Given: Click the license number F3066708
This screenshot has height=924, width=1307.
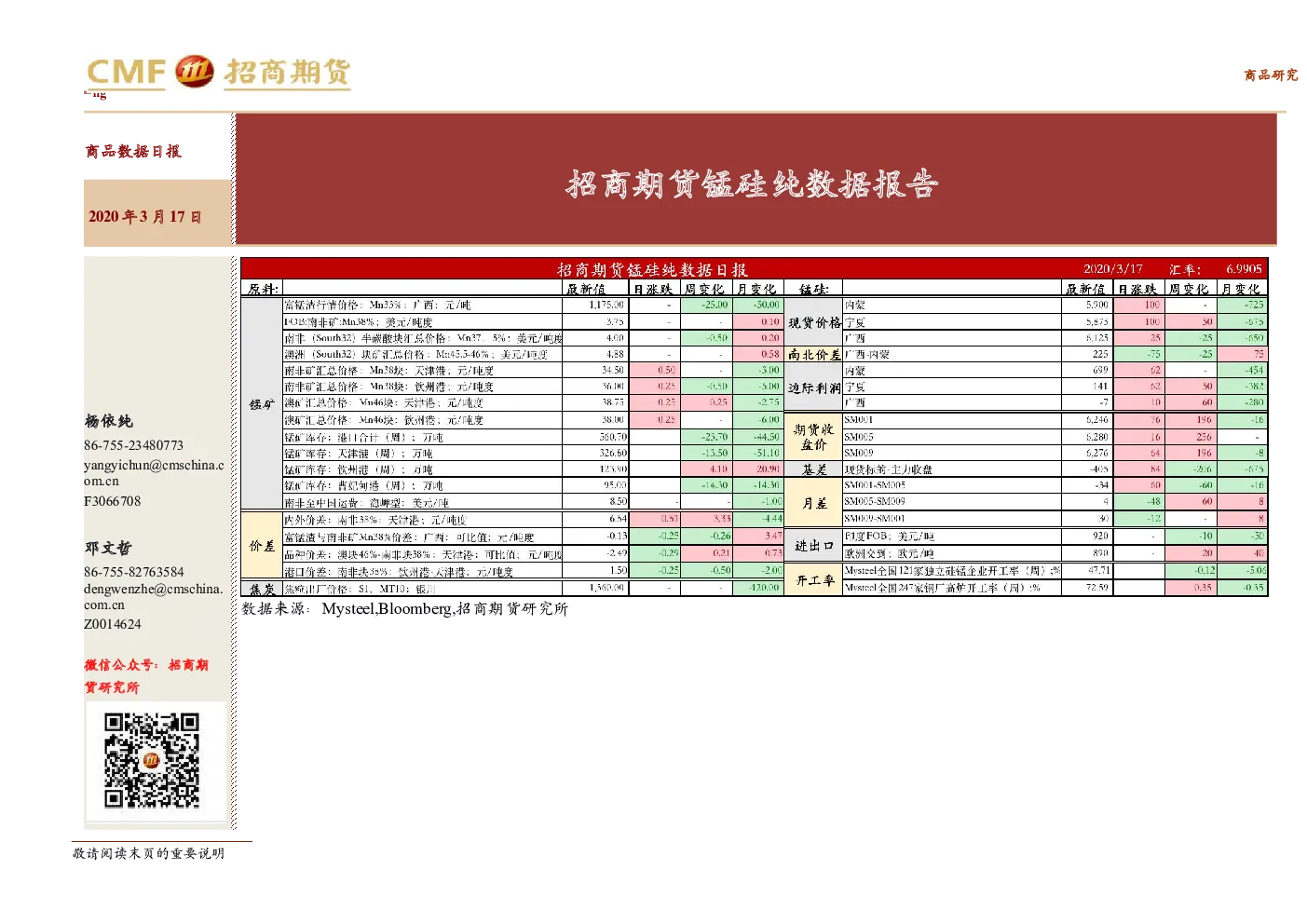Looking at the screenshot, I should [113, 501].
